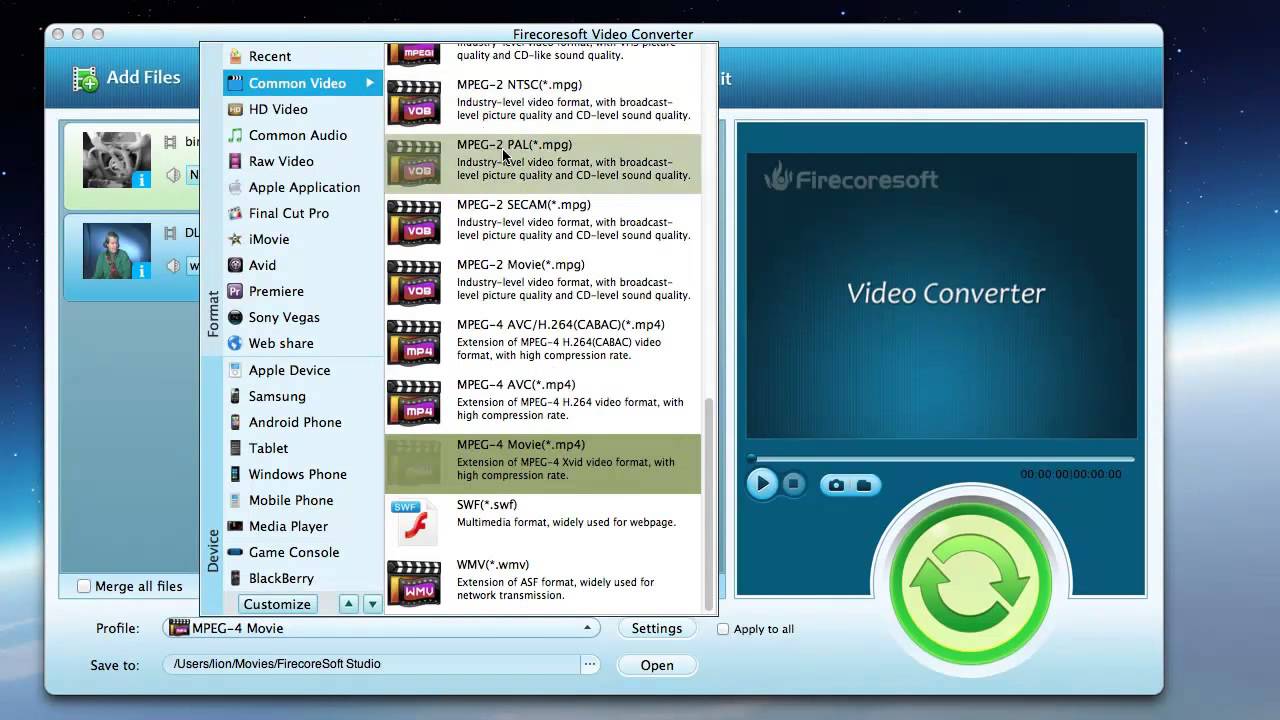This screenshot has width=1280, height=720.
Task: Click the Settings button
Action: (657, 628)
